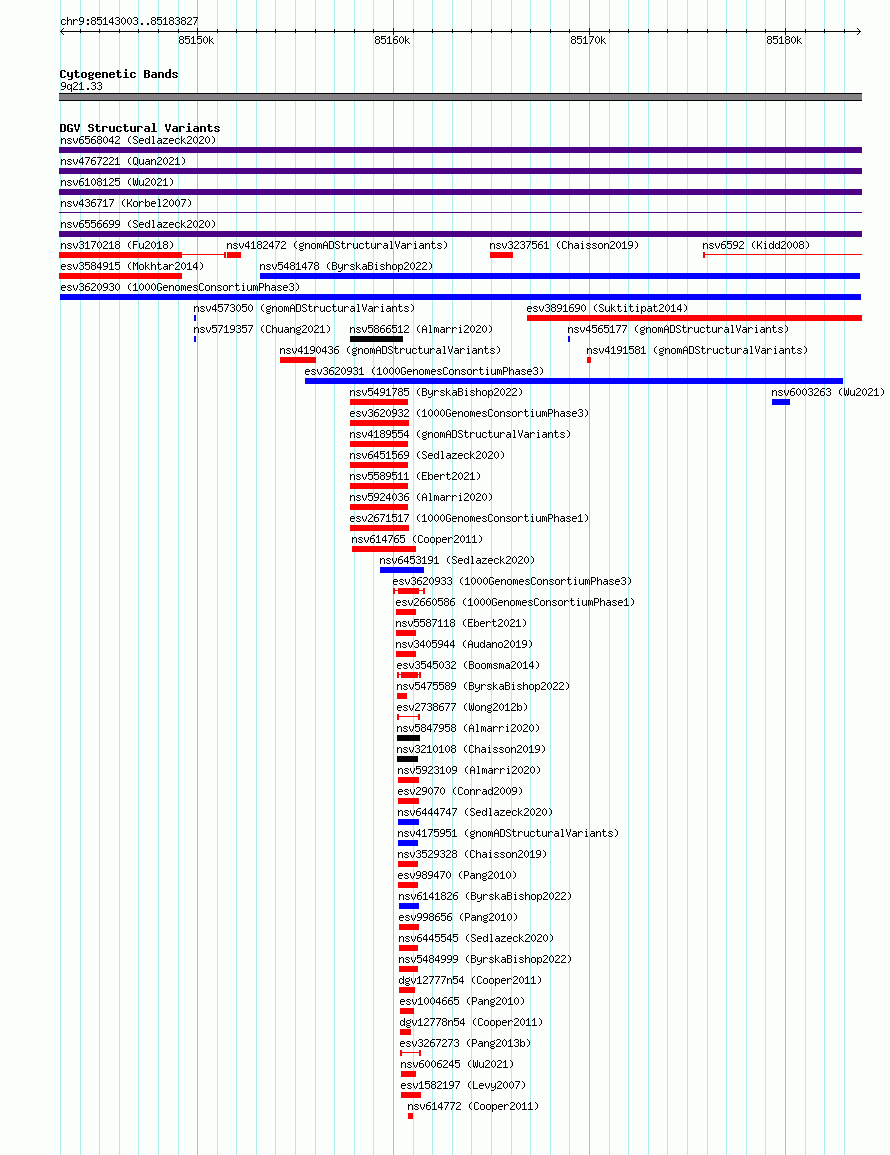The image size is (890, 1155).
Task: Click blue bar of esv3620931 variant
Action: tap(574, 381)
